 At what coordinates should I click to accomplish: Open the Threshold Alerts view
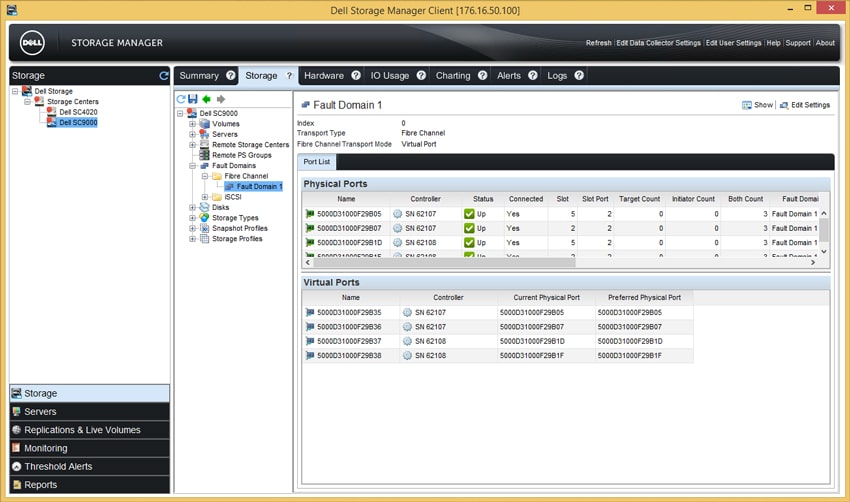coord(89,466)
